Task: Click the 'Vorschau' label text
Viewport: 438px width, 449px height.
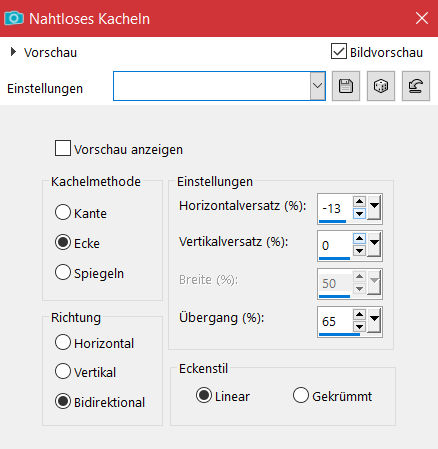Action: [50, 52]
